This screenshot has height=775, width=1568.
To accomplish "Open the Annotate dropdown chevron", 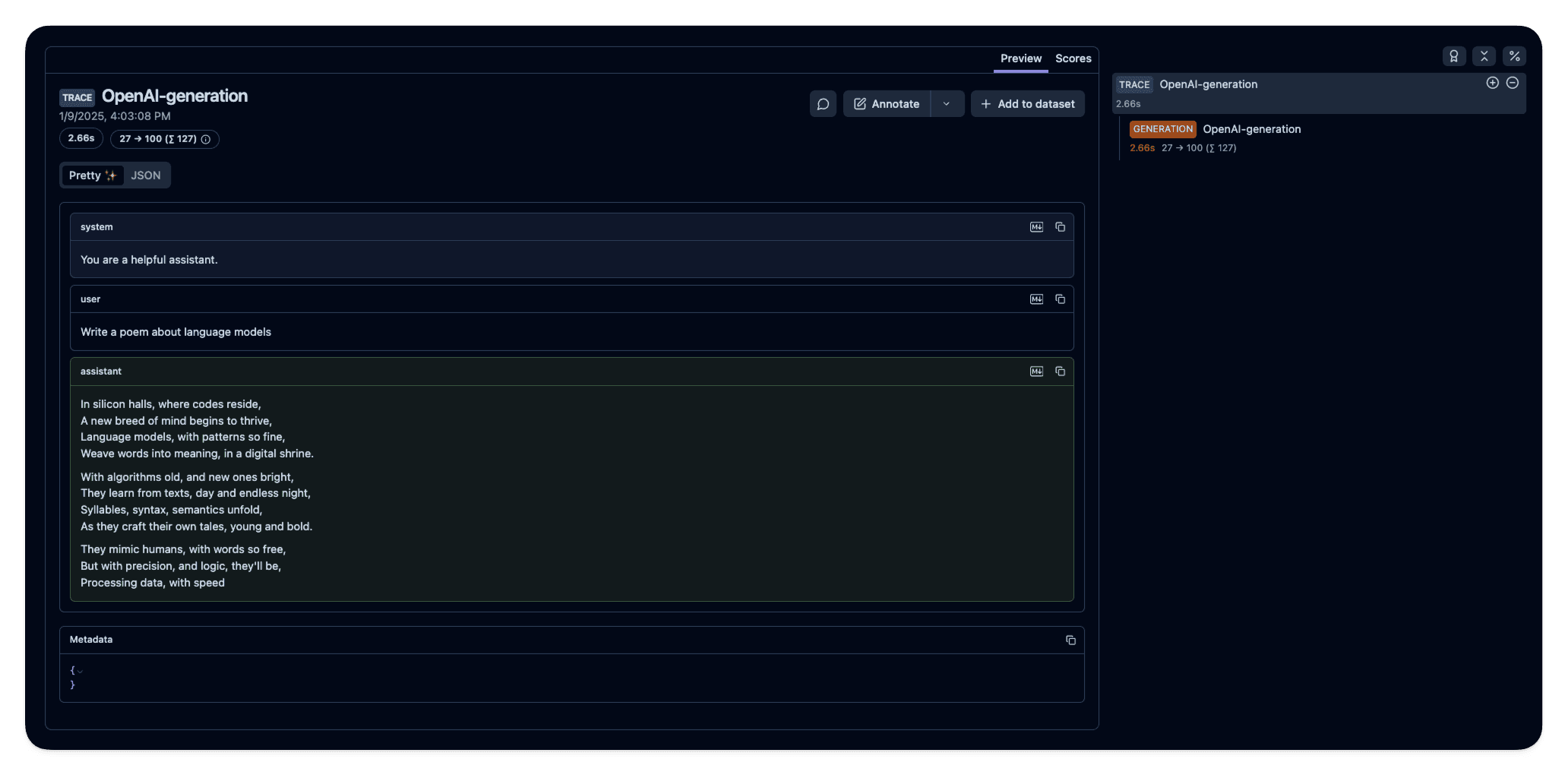I will pos(947,103).
